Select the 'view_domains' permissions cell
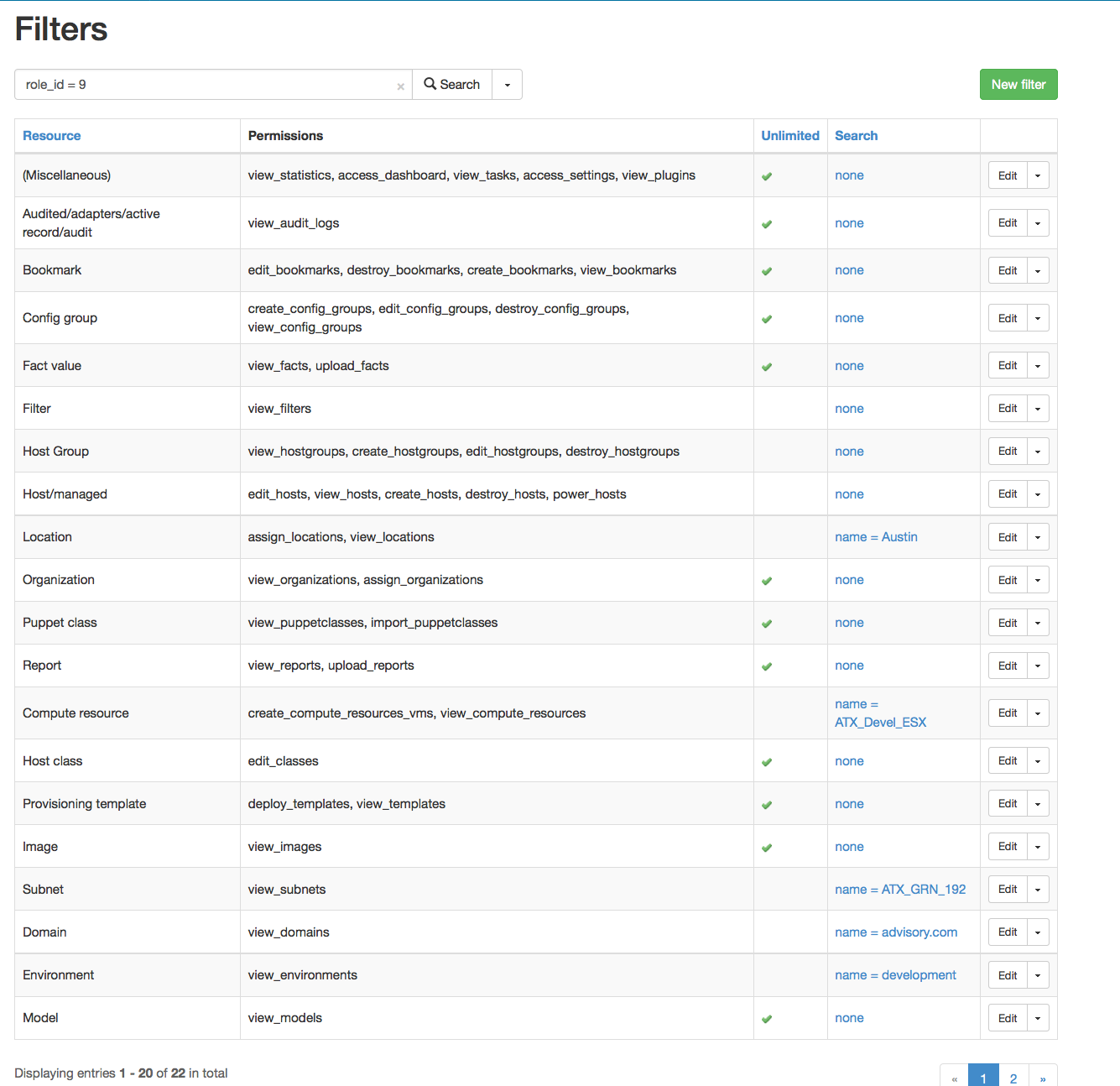The width and height of the screenshot is (1120, 1086). click(x=497, y=932)
